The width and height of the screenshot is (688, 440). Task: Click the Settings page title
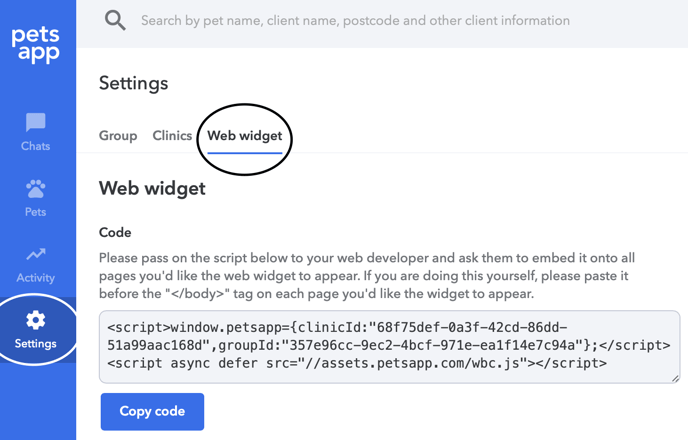tap(133, 83)
